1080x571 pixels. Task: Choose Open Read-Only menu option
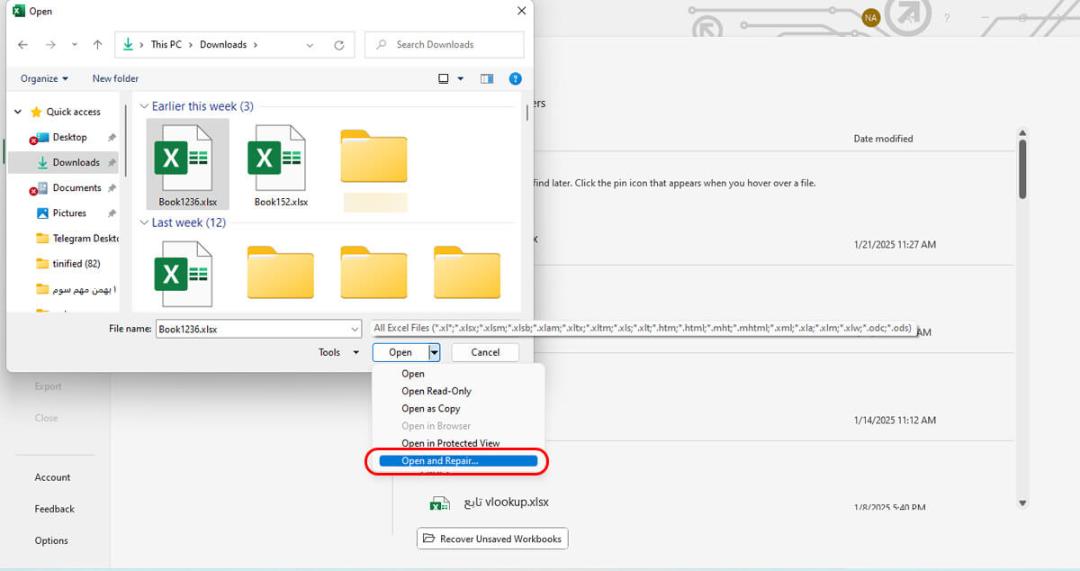436,391
